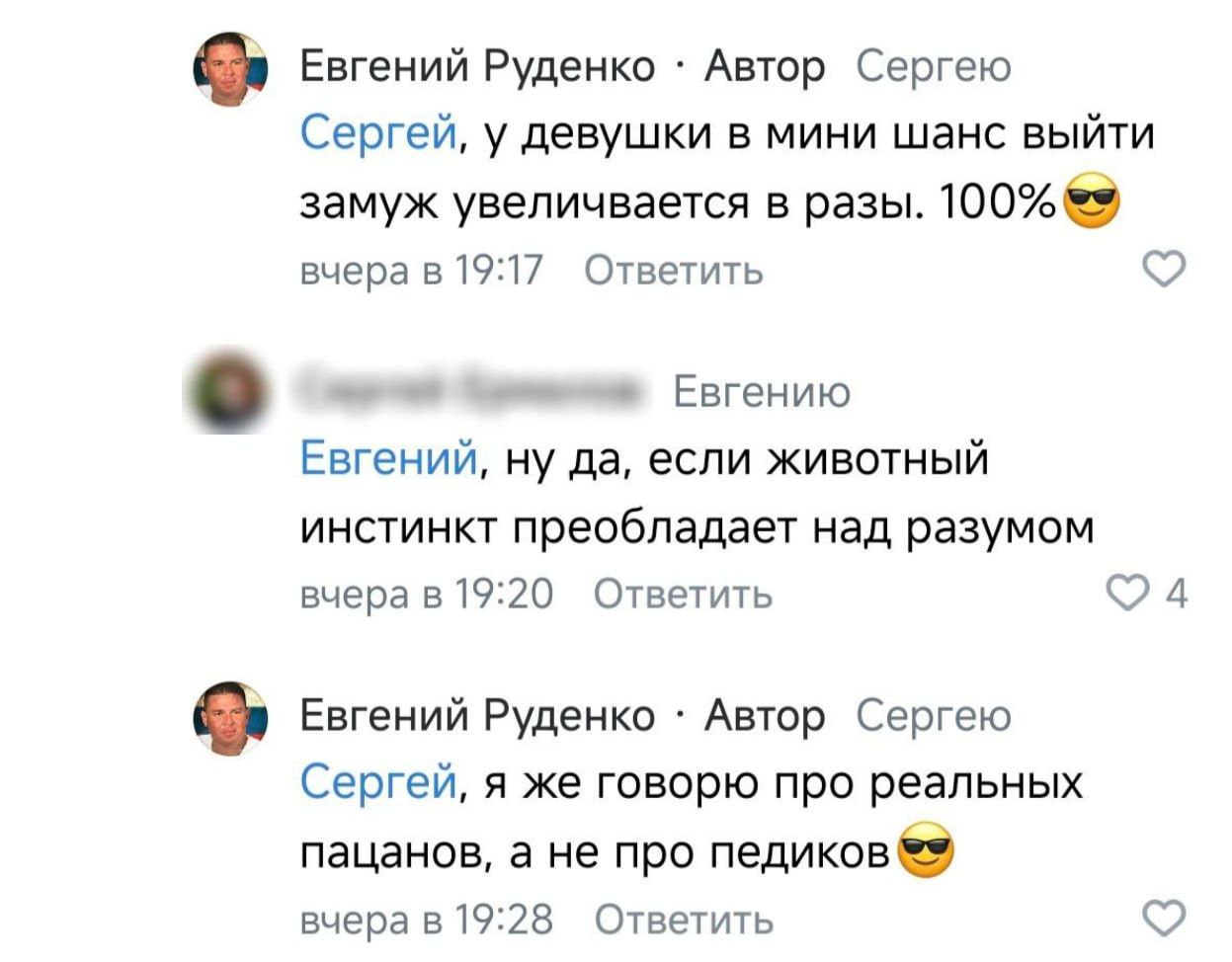Click Ответить under the 19:20 comment

click(x=684, y=594)
